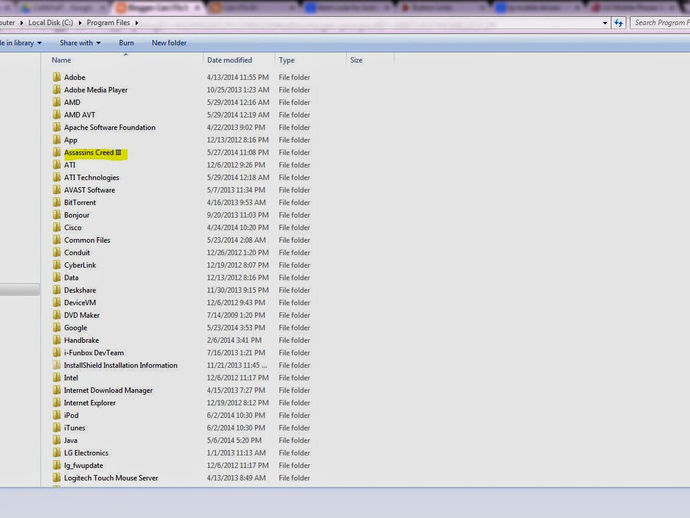
Task: Select the lg_fwupdate folder icon
Action: tap(57, 466)
